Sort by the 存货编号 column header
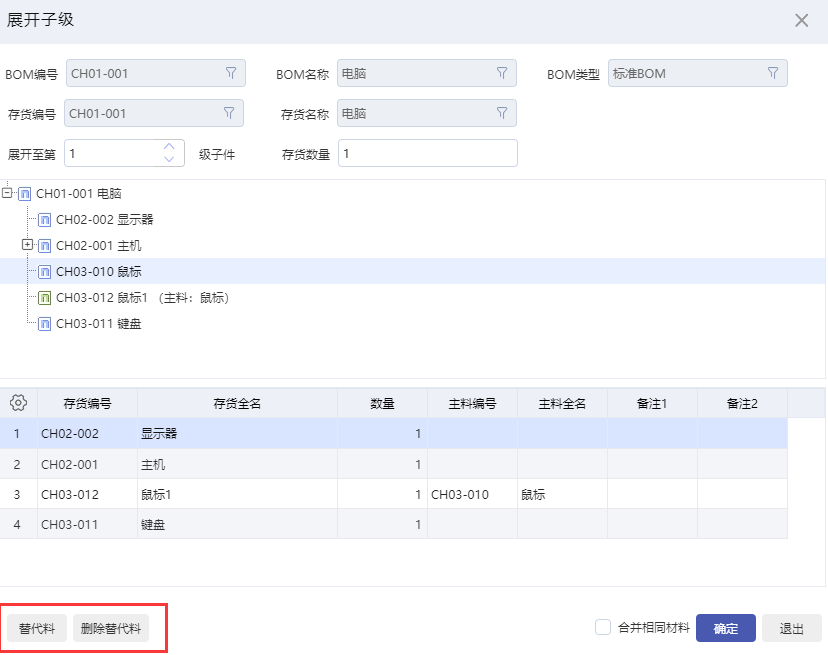Screen dimensions: 828x655 coord(87,404)
